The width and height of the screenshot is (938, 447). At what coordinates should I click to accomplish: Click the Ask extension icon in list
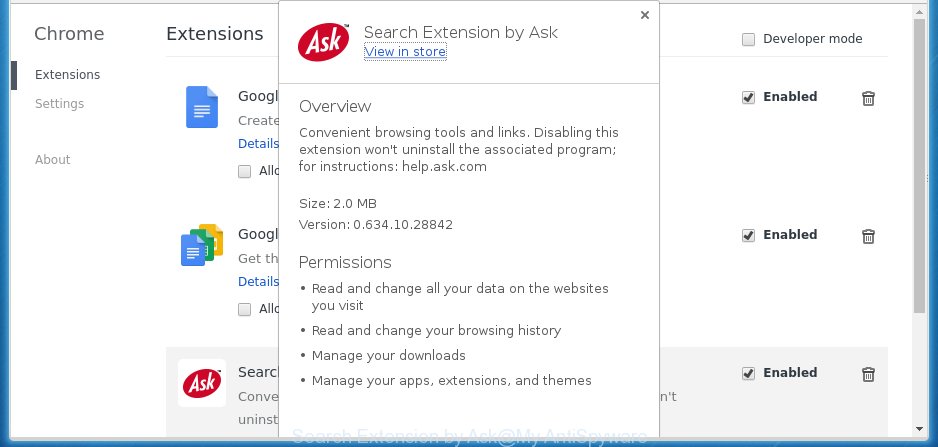click(202, 383)
